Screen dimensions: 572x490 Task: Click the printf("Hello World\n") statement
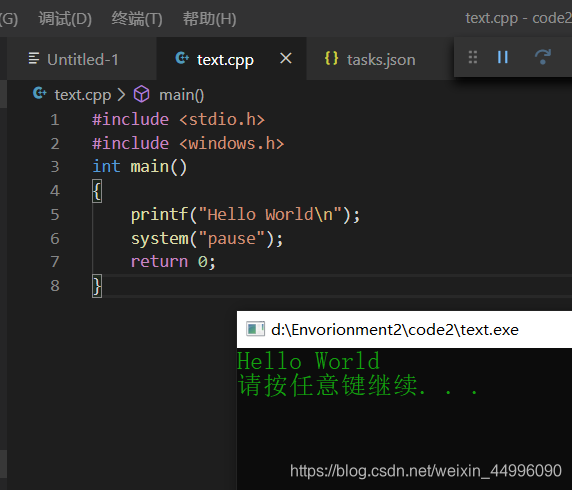click(246, 215)
